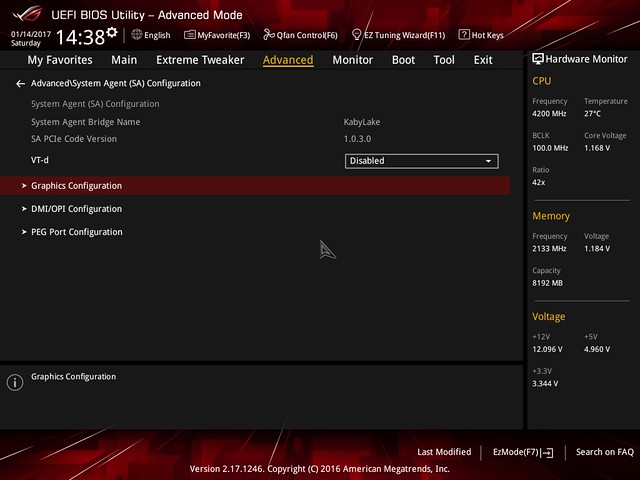The image size is (640, 480).
Task: Click the clock settings gear icon
Action: pyautogui.click(x=111, y=33)
